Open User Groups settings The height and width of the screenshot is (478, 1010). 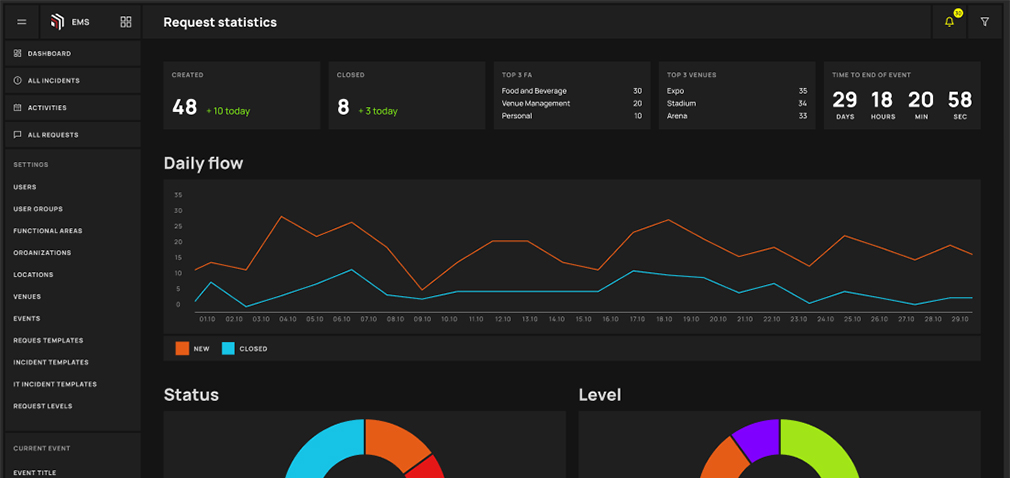[x=38, y=209]
